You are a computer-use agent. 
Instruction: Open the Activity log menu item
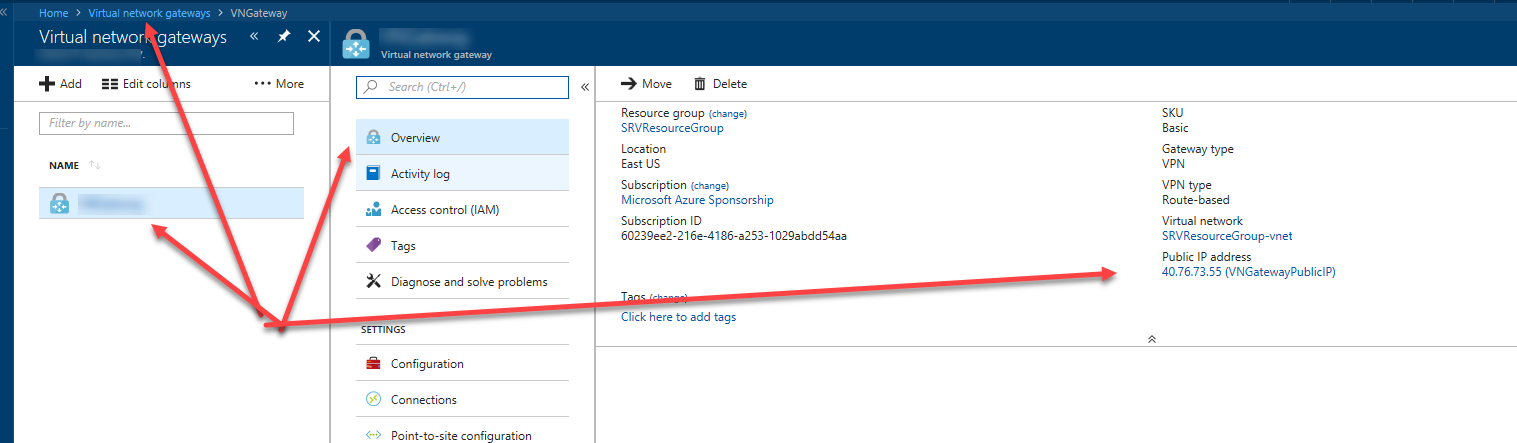pos(420,174)
